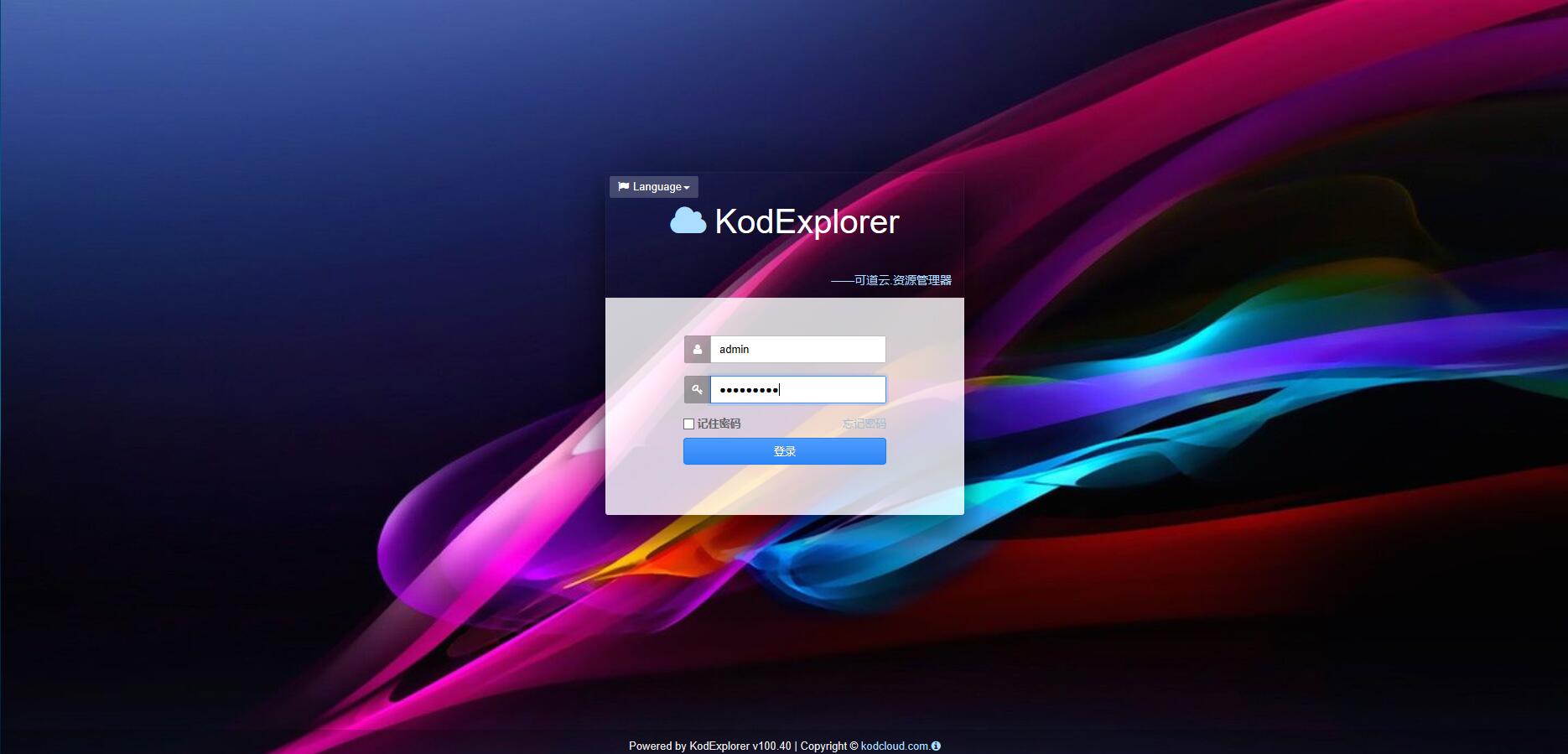Click the user icon beside username field
1568x754 pixels.
(x=697, y=350)
